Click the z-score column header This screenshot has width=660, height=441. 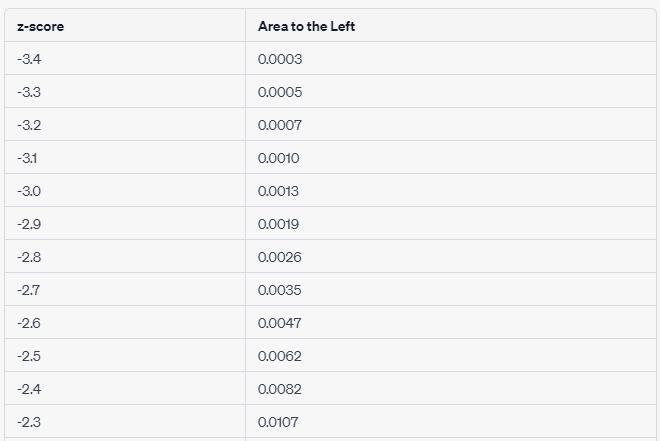tap(40, 27)
